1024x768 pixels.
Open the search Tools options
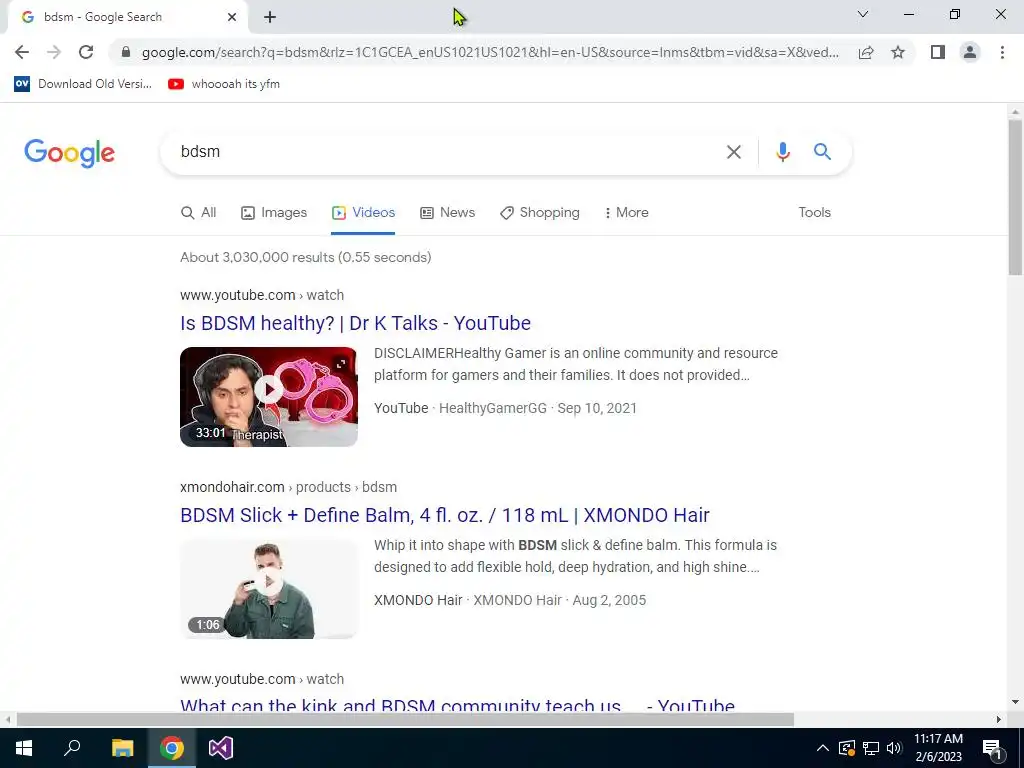click(814, 212)
